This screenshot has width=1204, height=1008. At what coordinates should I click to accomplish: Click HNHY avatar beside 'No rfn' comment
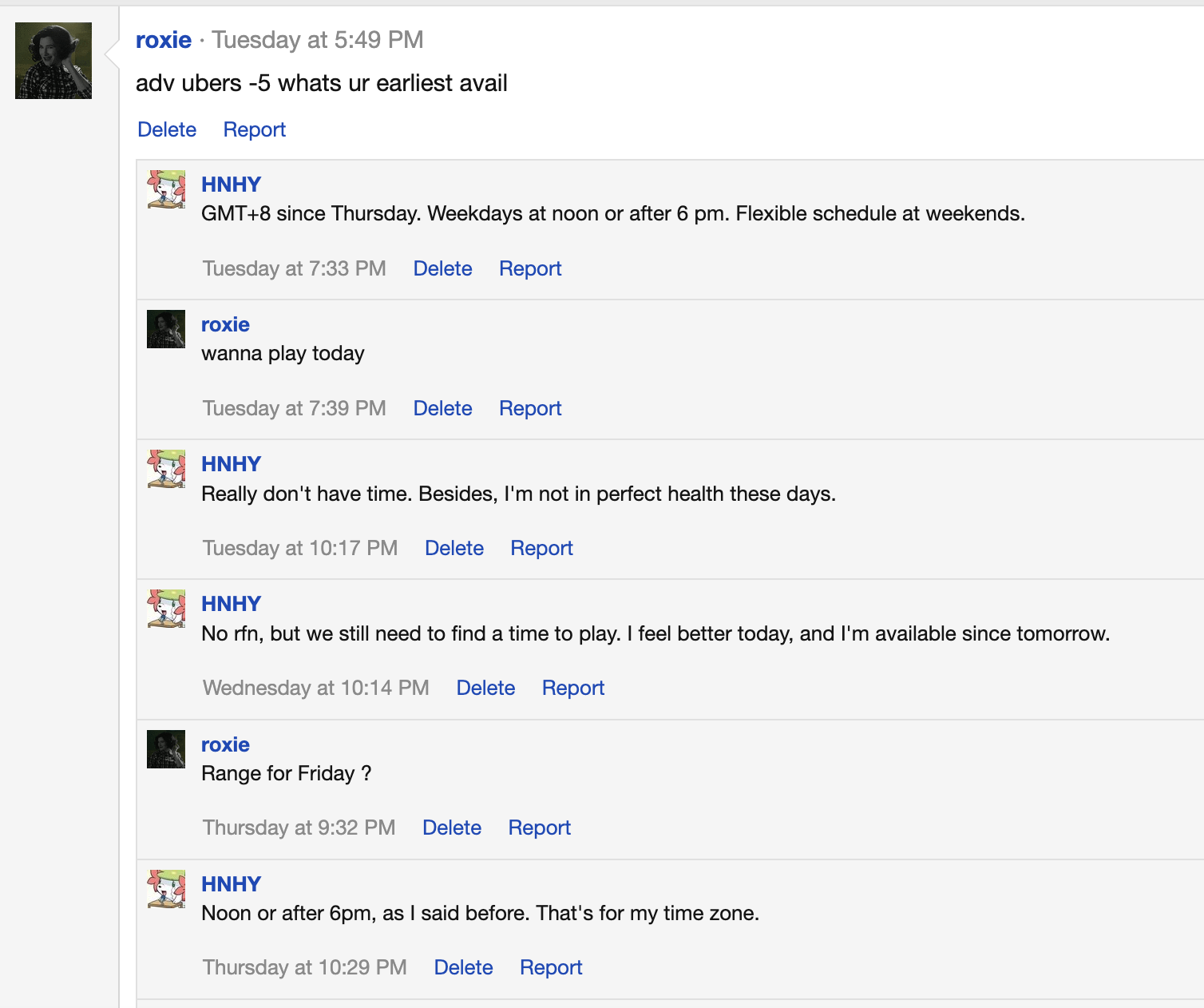click(x=166, y=609)
